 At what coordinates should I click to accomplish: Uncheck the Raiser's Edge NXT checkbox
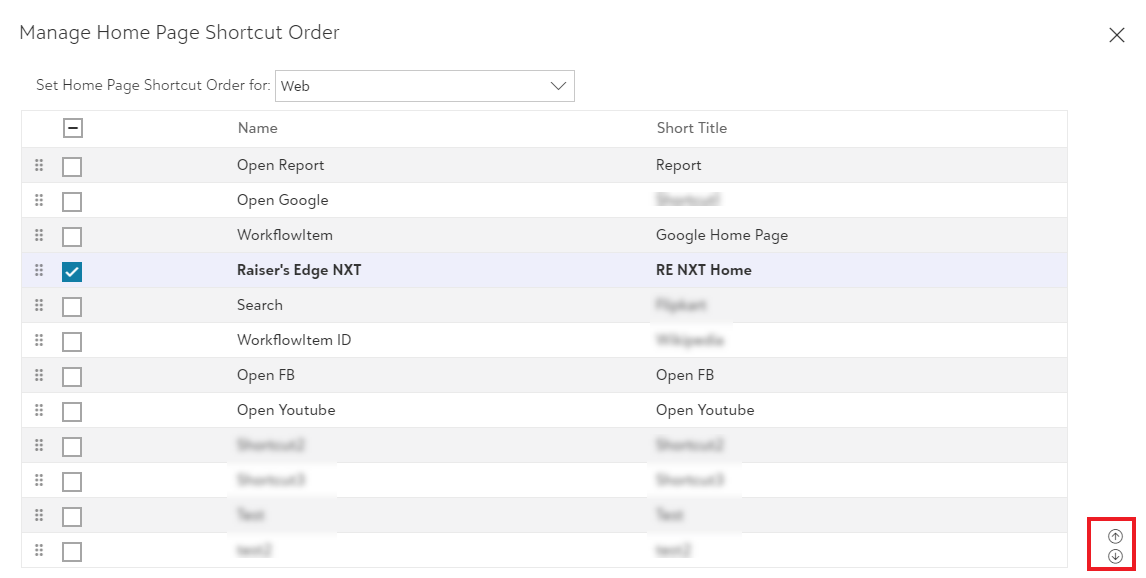(x=72, y=271)
